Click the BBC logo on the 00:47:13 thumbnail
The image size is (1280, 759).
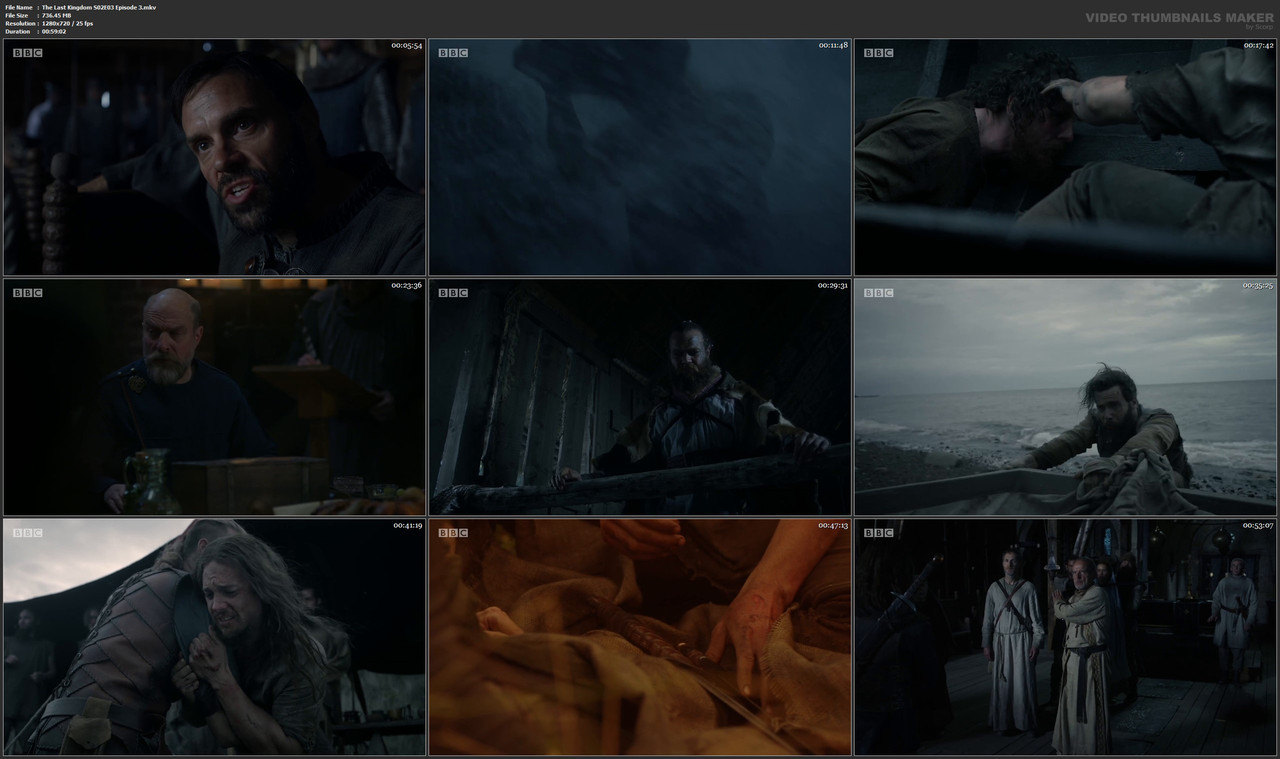tap(452, 532)
